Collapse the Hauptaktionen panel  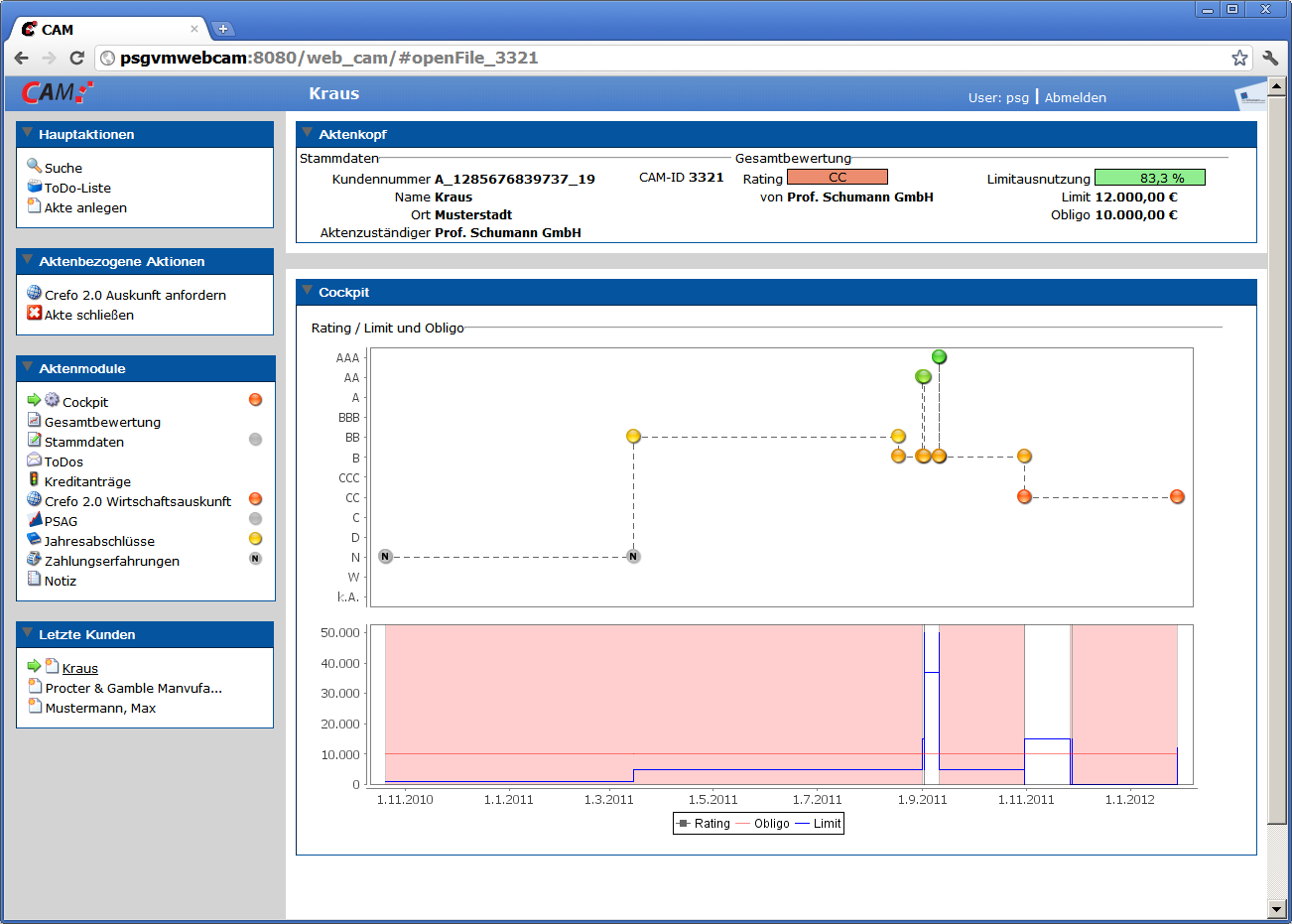point(27,132)
